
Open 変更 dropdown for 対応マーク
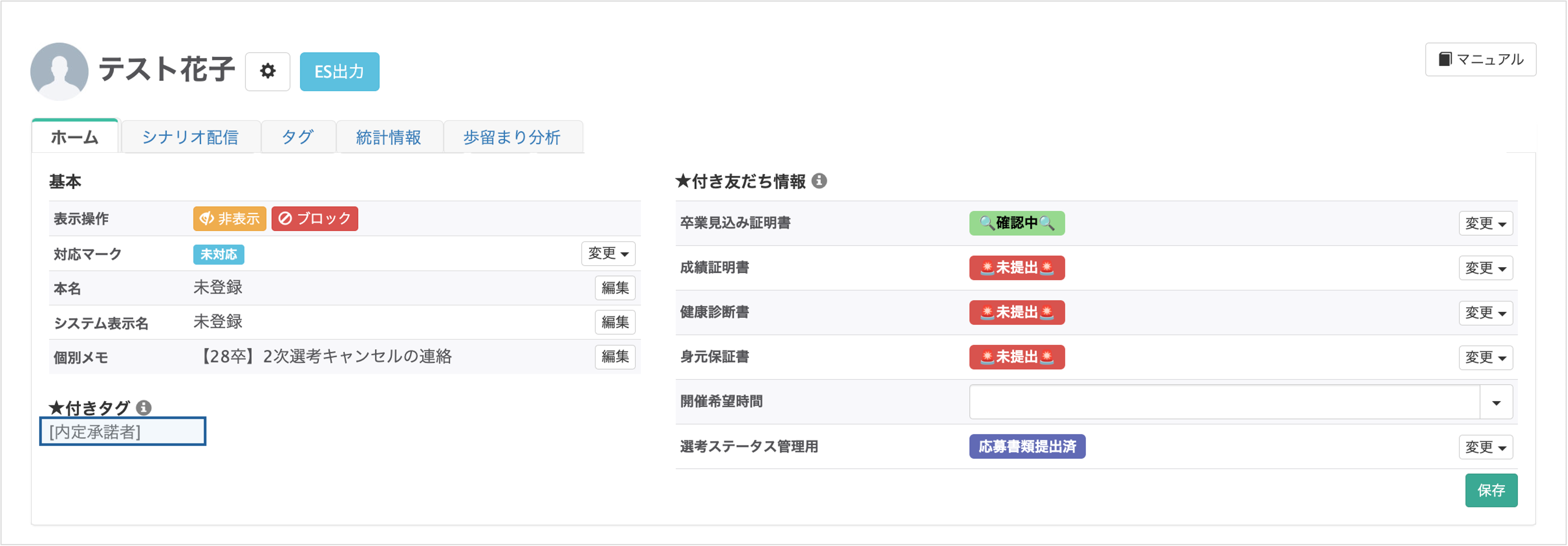(x=607, y=253)
